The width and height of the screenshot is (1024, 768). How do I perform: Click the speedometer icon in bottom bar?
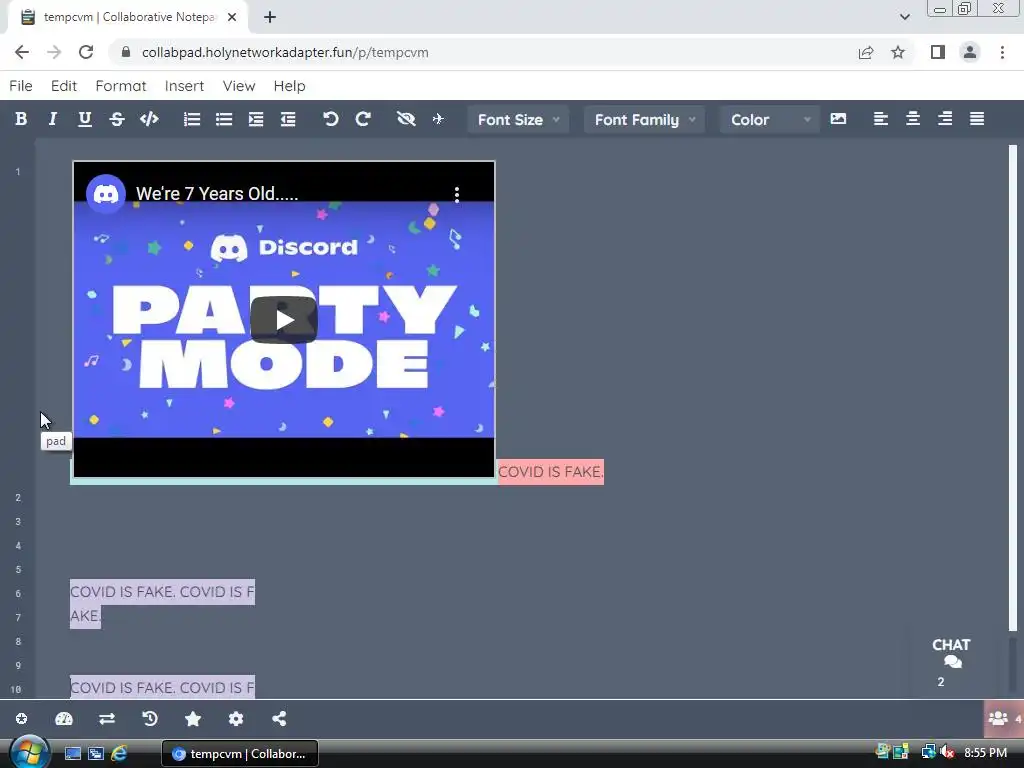coord(64,718)
